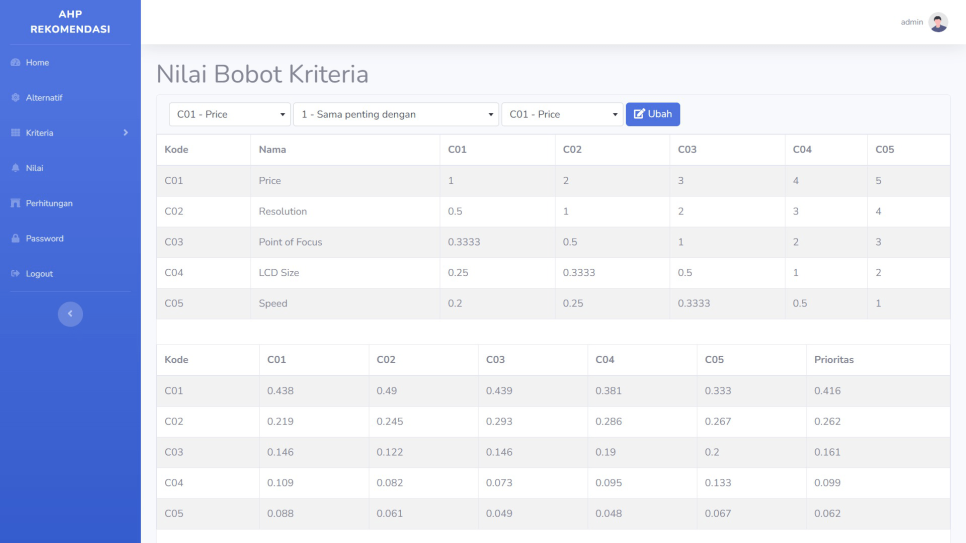Click the value 0.088 in C05 row
This screenshot has height=543, width=966.
point(280,513)
